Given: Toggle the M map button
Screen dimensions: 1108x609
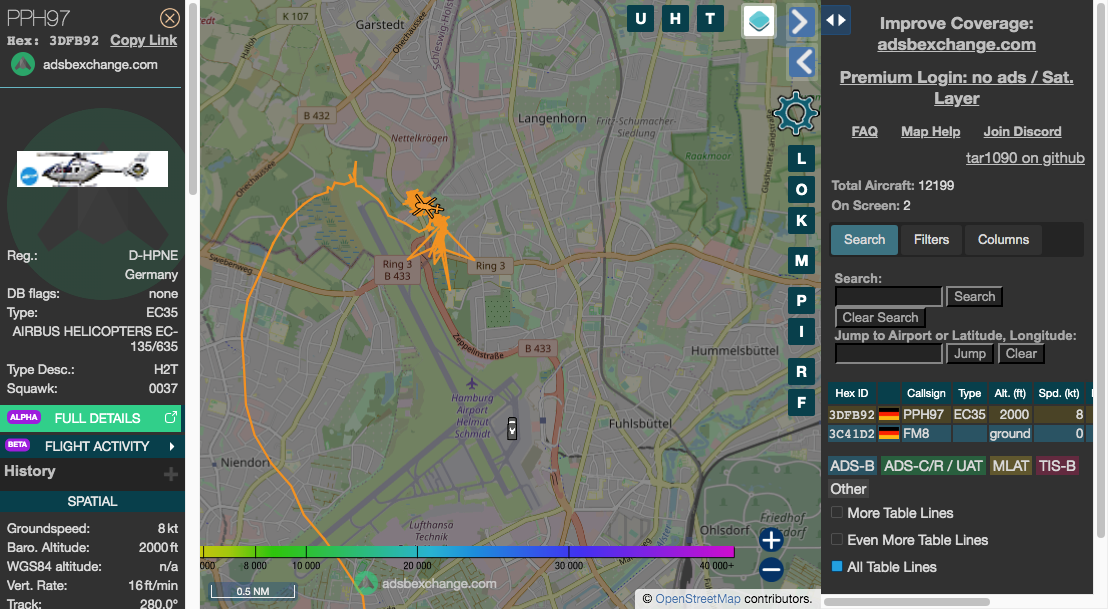Looking at the screenshot, I should coord(801,261).
